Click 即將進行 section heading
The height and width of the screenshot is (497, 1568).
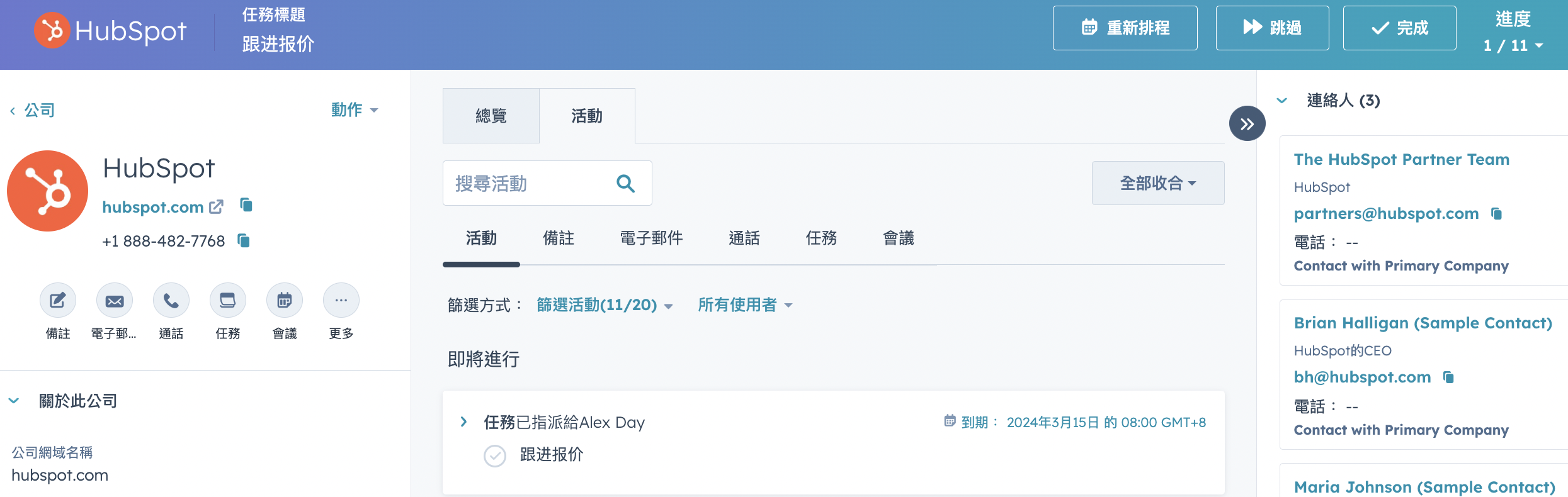coord(484,359)
